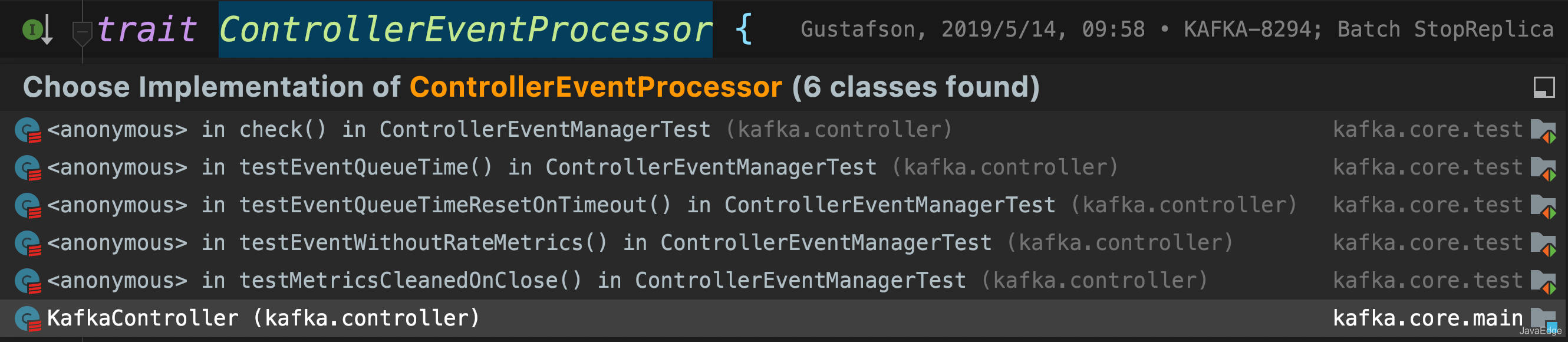Click class icon beside the testMetricsCleanedOnClose() entry
The image size is (1568, 342).
click(27, 281)
